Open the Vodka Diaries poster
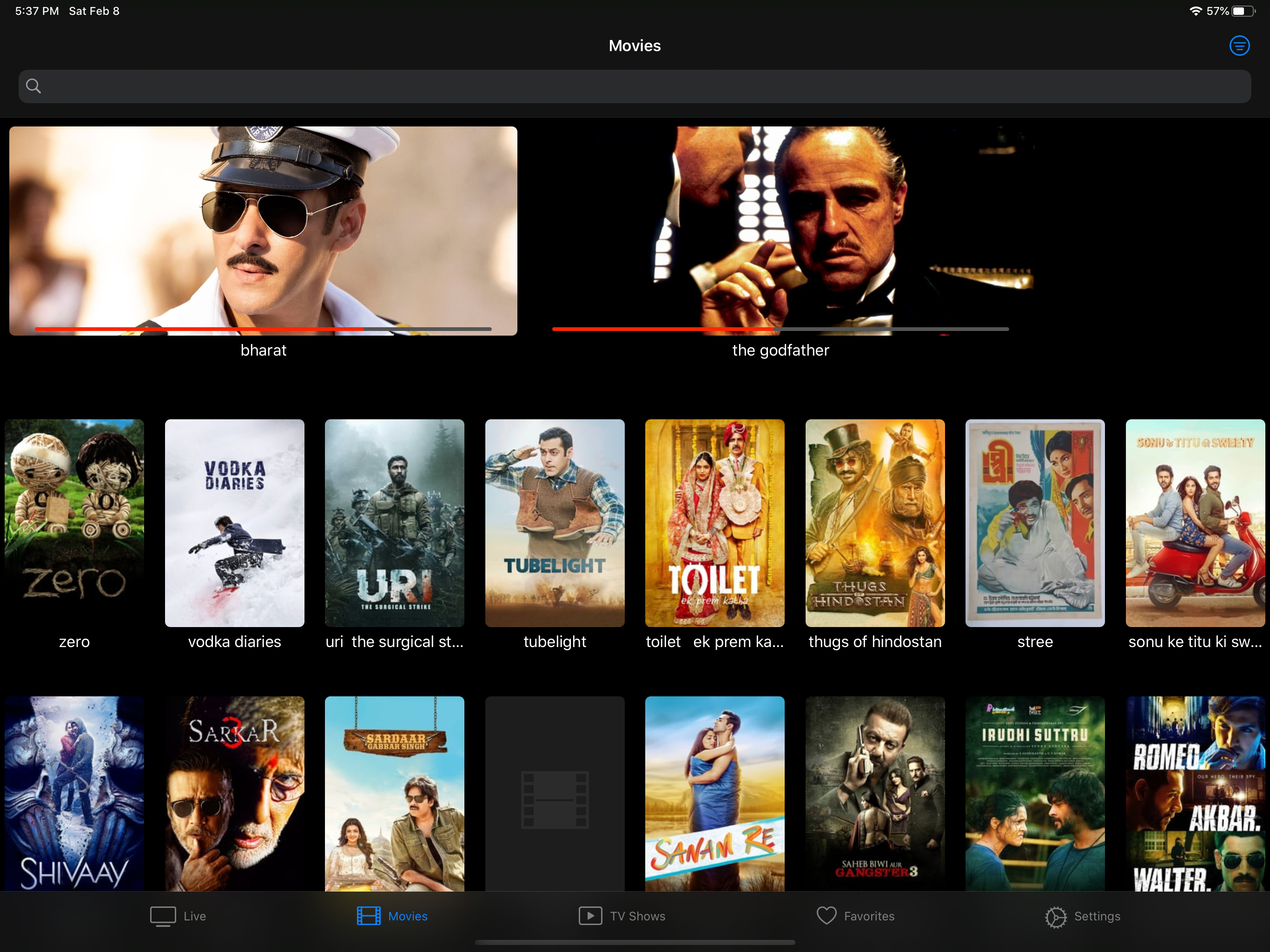Screen dimensions: 1270x952 [234, 522]
